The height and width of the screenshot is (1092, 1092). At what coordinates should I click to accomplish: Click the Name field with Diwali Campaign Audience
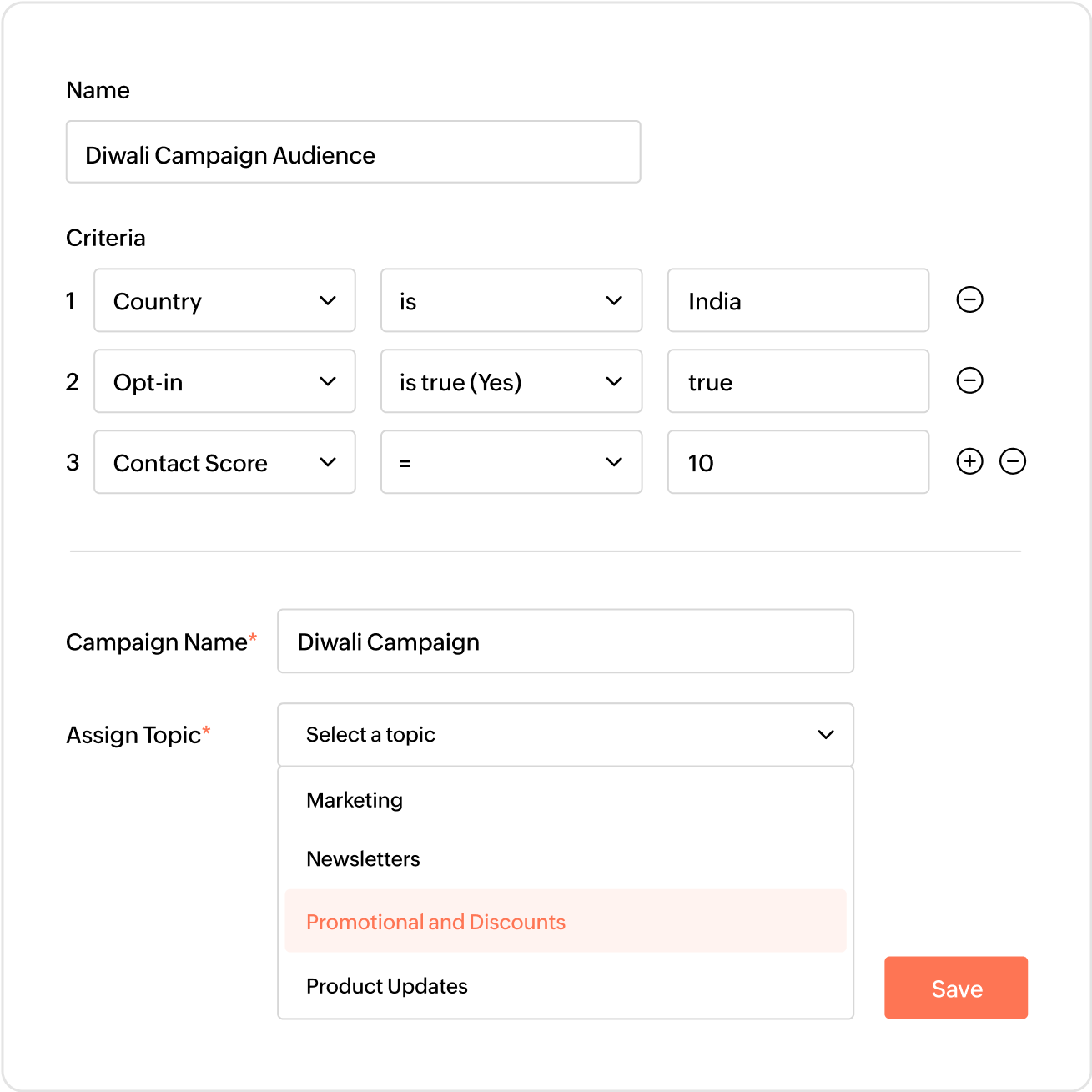coord(353,153)
